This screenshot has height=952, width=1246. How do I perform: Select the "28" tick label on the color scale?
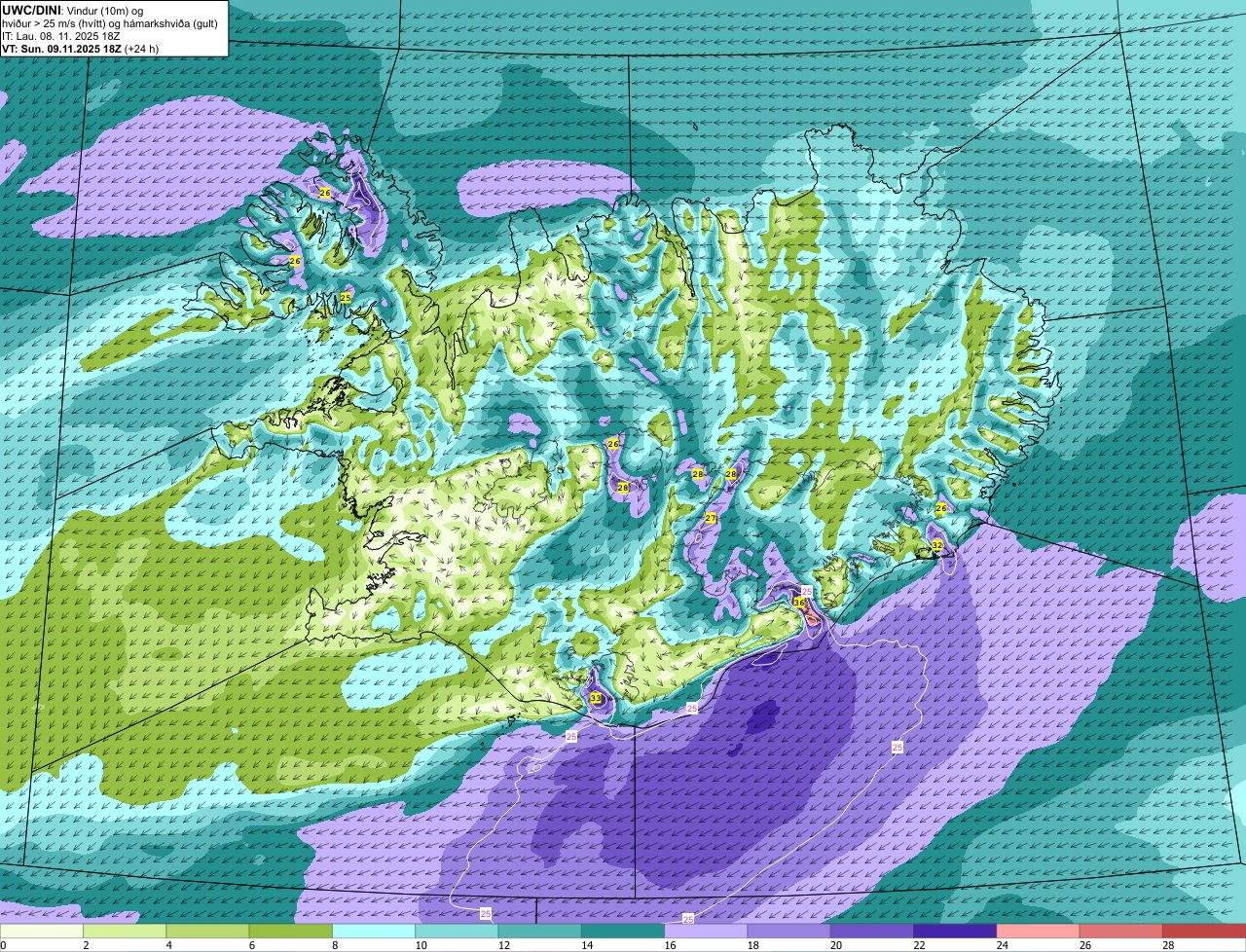point(1168,945)
